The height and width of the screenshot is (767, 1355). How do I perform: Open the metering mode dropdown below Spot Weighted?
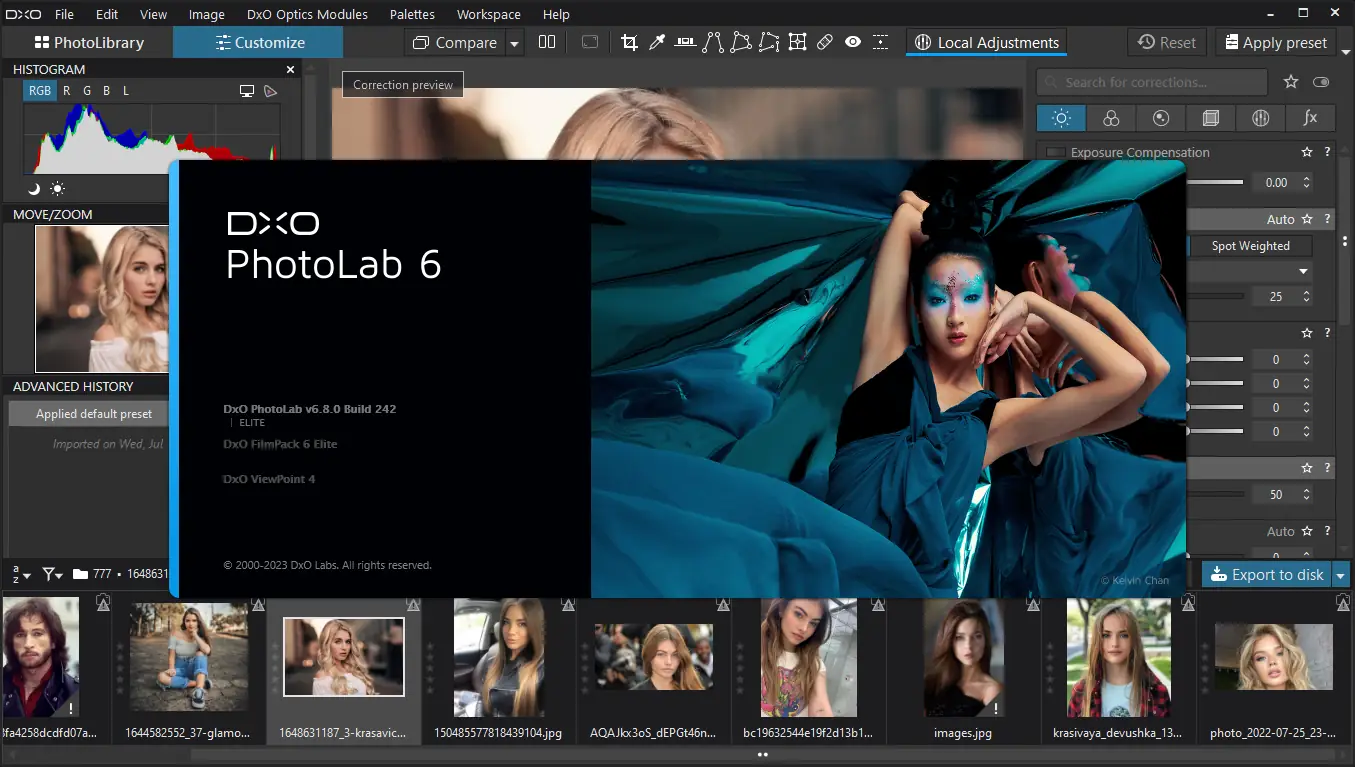[1302, 271]
